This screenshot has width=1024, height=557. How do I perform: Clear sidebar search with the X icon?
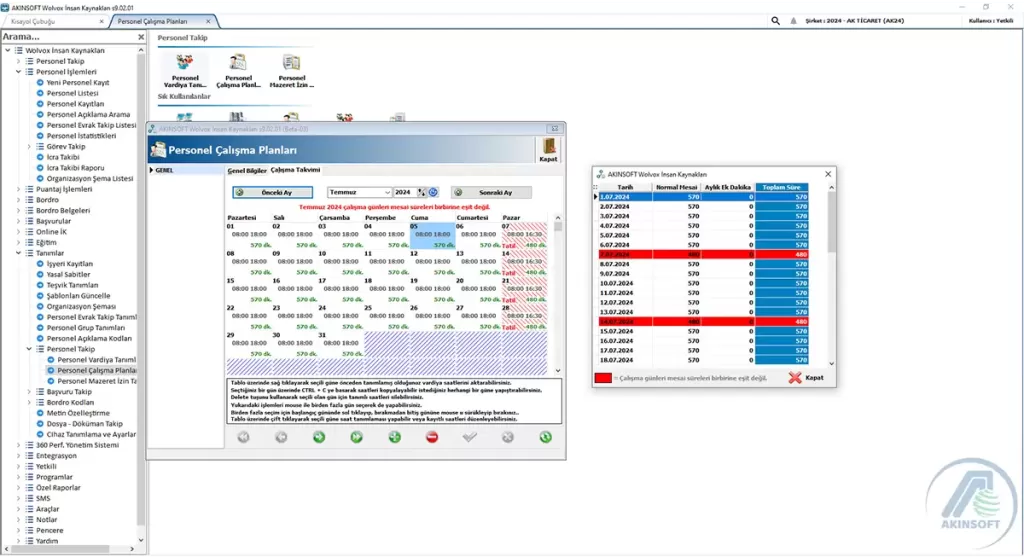(x=141, y=37)
